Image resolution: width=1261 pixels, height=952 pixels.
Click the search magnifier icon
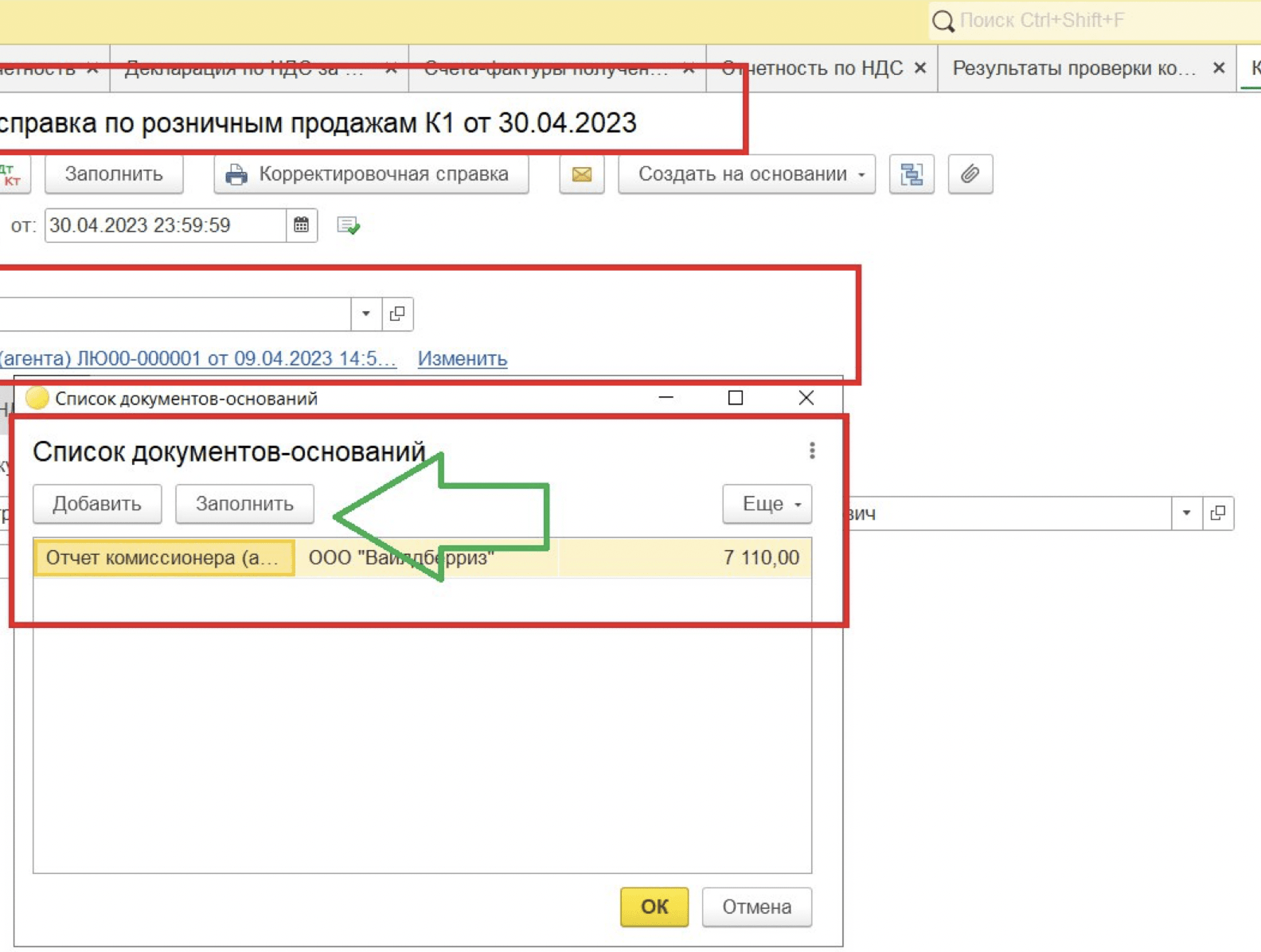click(943, 21)
